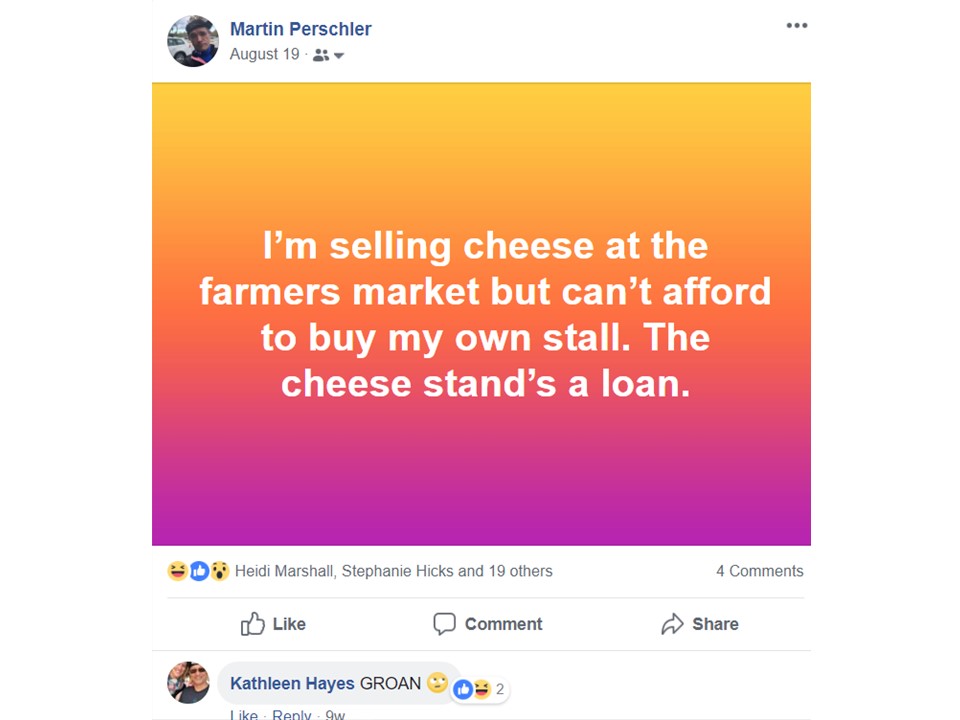Viewport: 960px width, 720px height.
Task: Open the three-dot post options menu
Action: click(x=797, y=25)
